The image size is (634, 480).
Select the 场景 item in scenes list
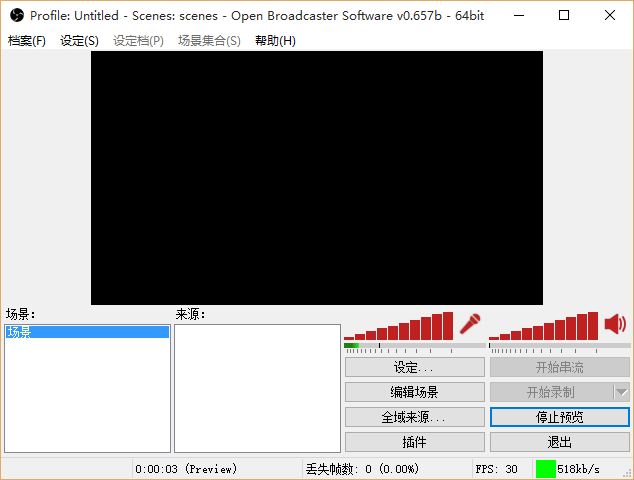pyautogui.click(x=87, y=332)
